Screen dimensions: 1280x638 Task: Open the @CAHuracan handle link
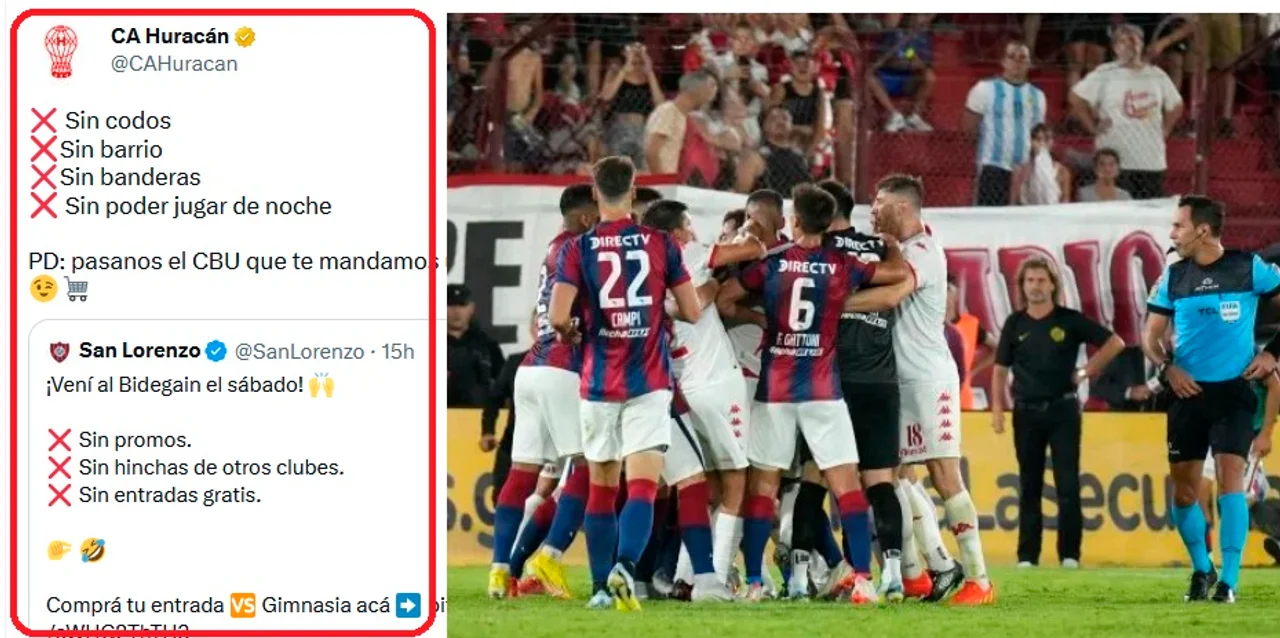(174, 64)
